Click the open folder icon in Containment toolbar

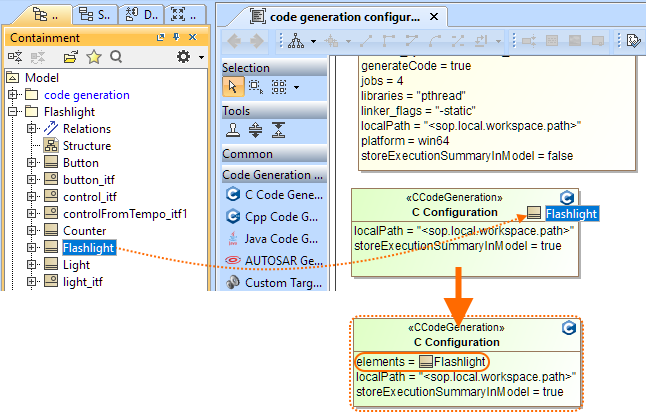[x=71, y=58]
